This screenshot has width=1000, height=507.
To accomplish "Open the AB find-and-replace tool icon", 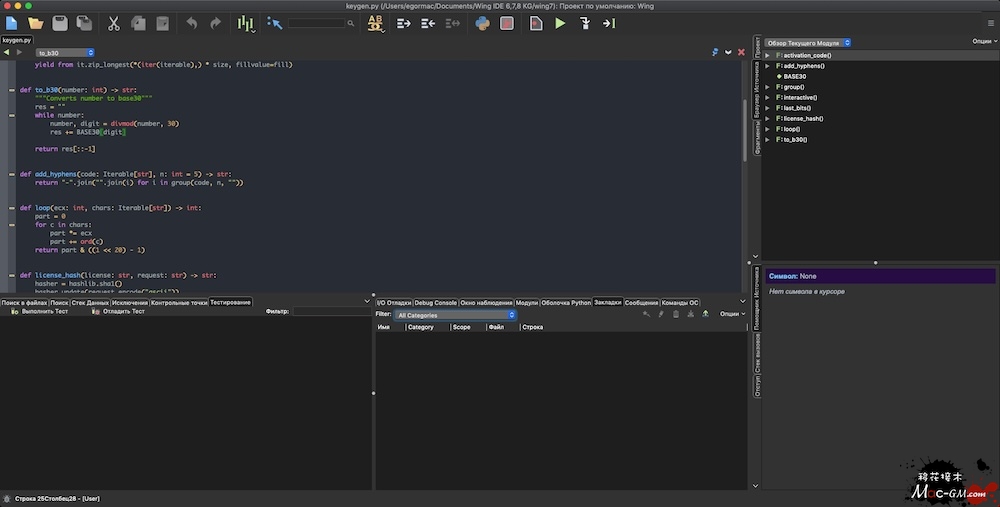I will (x=376, y=23).
